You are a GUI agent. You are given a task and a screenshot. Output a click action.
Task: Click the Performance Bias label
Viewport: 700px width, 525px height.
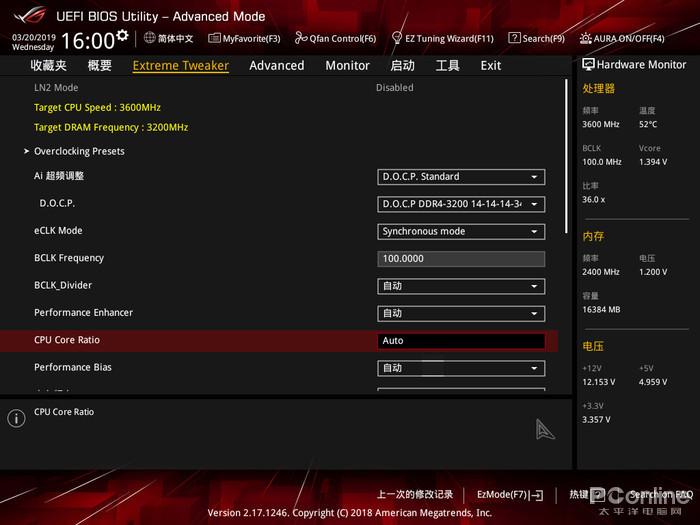pos(73,367)
